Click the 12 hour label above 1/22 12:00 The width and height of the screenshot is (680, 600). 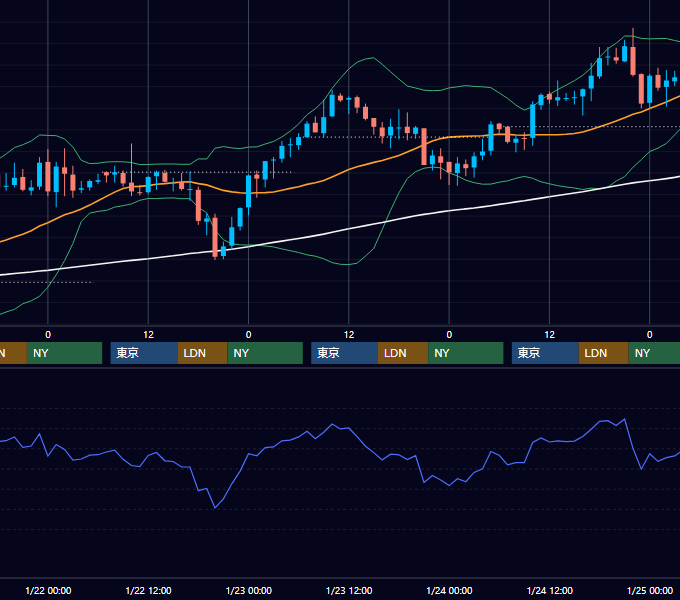click(148, 335)
